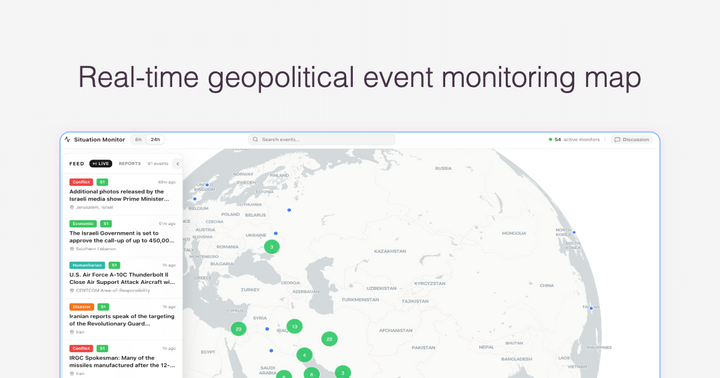Collapse the feed panel with the chevron

point(178,164)
